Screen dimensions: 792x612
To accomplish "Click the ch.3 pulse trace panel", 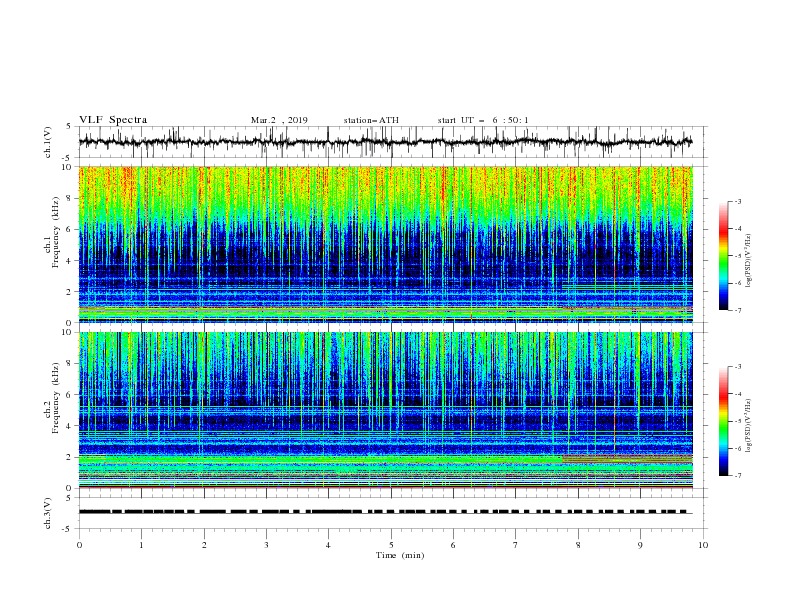I will (x=392, y=513).
